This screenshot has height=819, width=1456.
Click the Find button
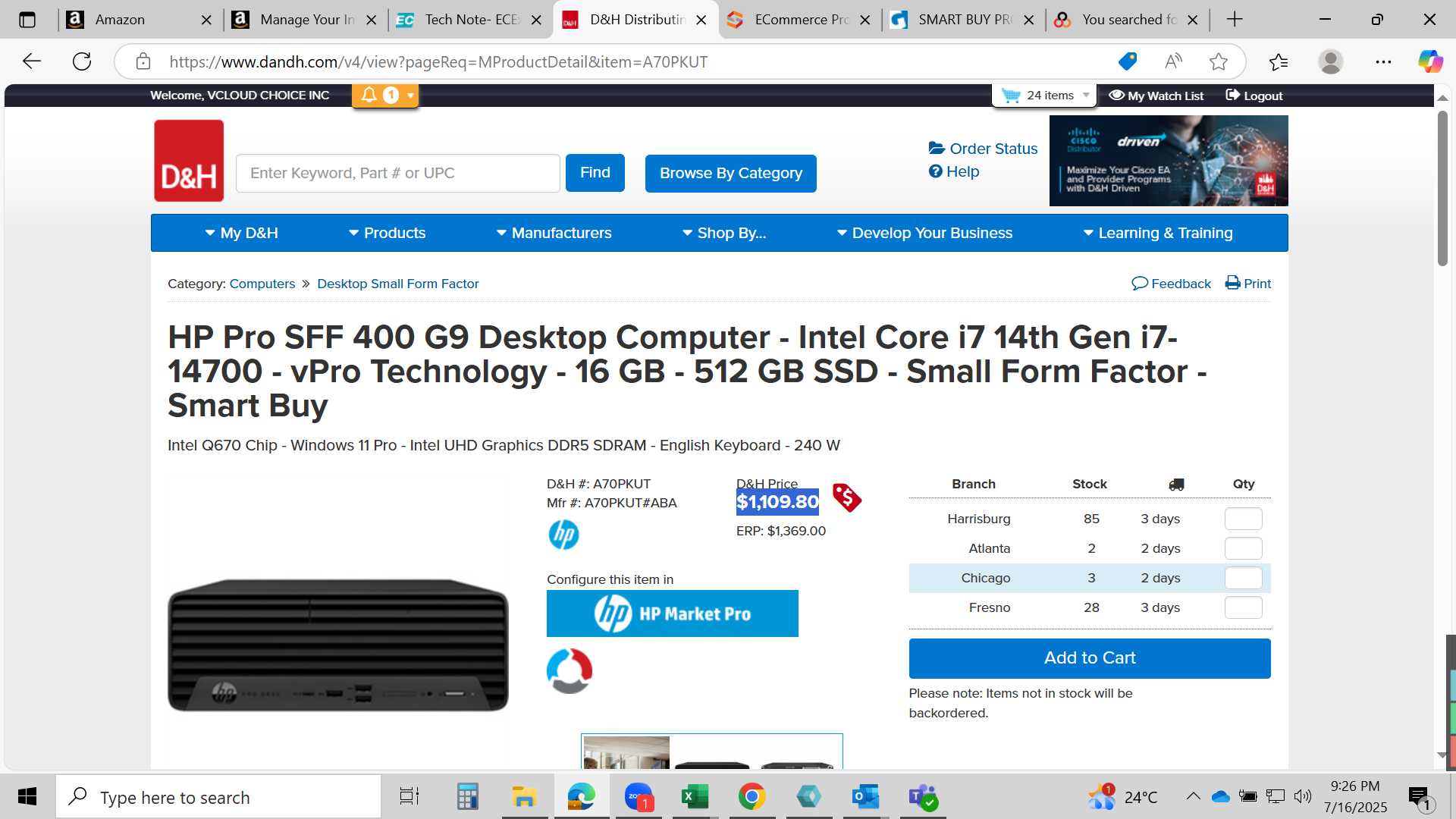595,173
